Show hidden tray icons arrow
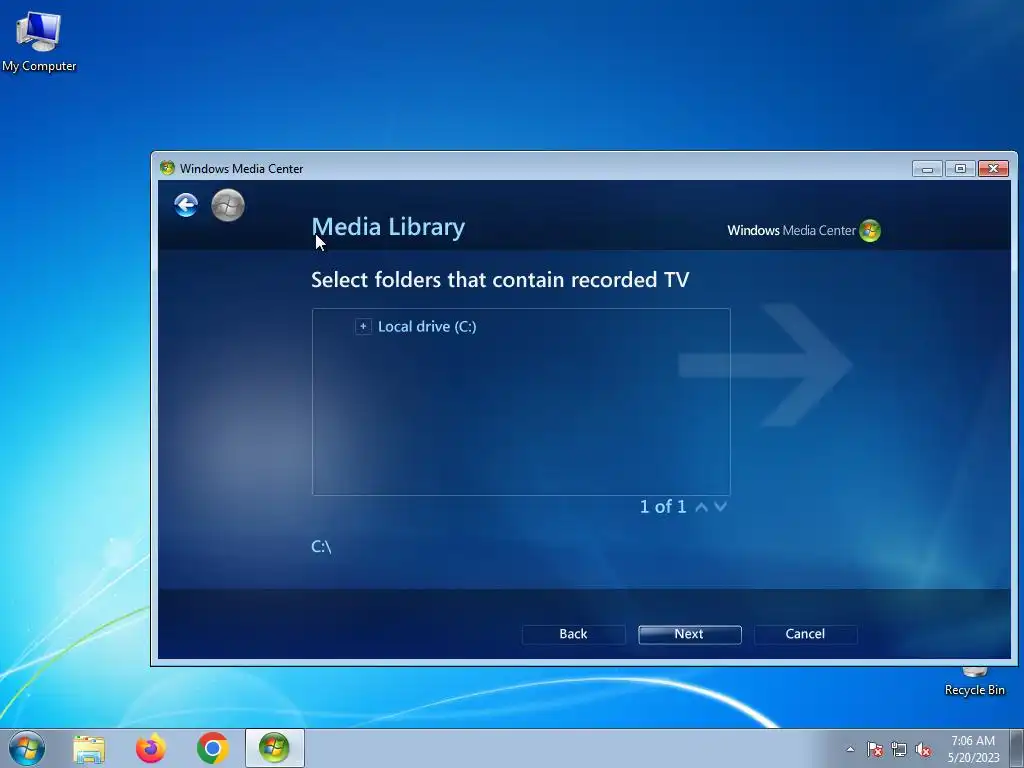The width and height of the screenshot is (1024, 768). pos(850,749)
